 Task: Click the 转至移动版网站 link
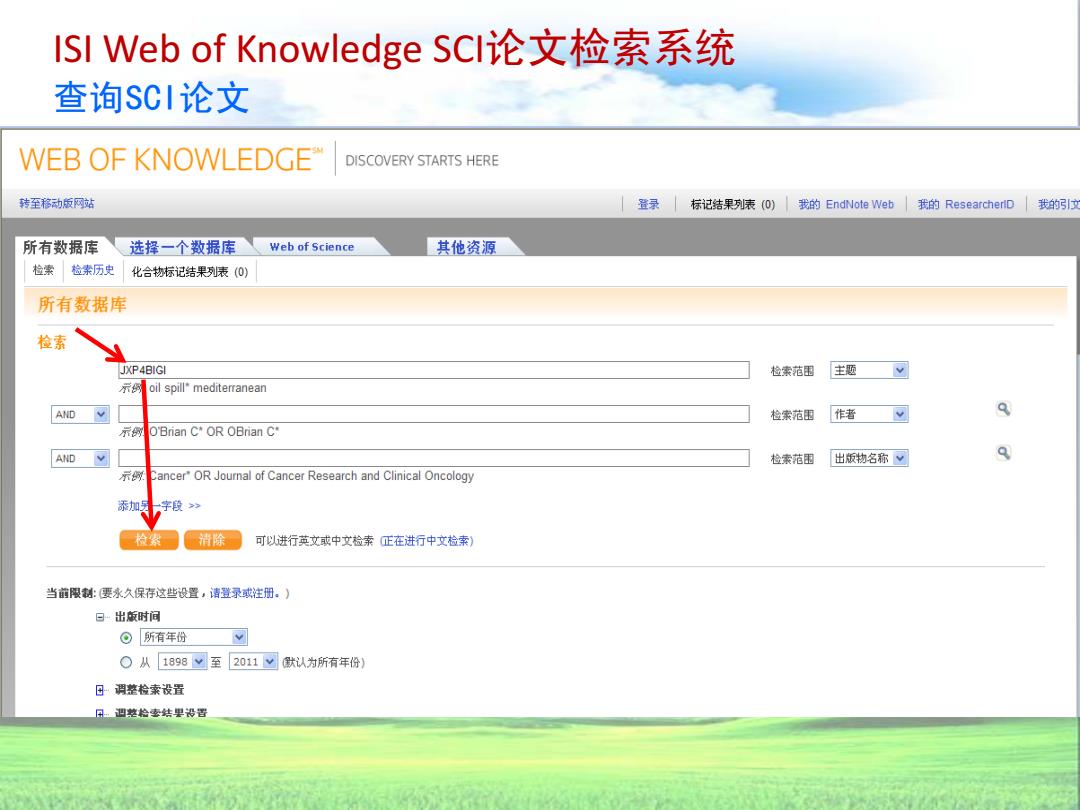point(56,204)
